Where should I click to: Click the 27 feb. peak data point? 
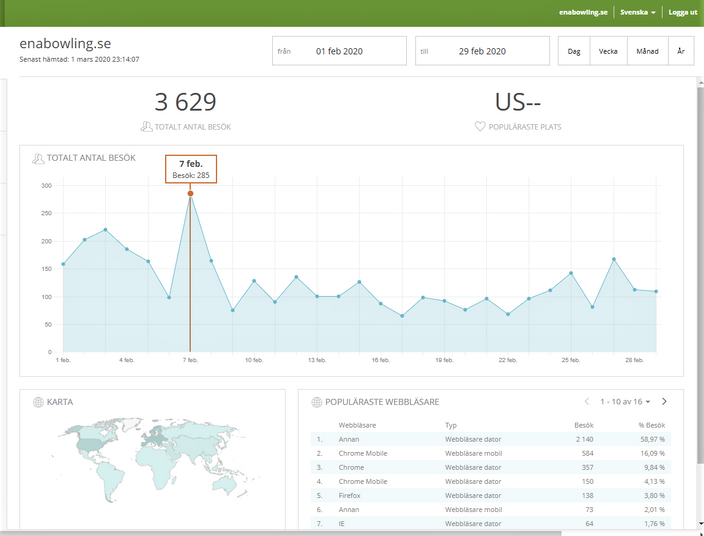click(x=614, y=259)
